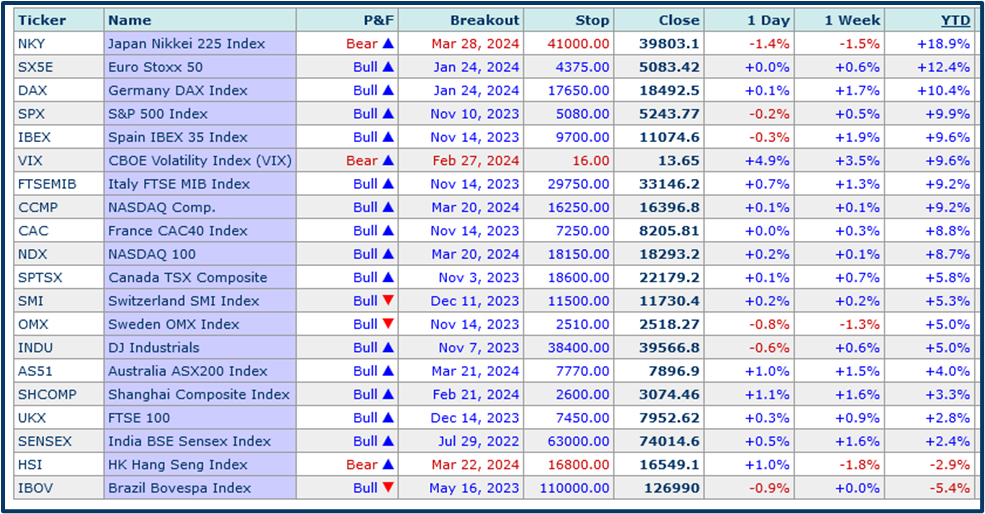
Task: Click breakout date Mar 28, 2024
Action: (x=475, y=43)
